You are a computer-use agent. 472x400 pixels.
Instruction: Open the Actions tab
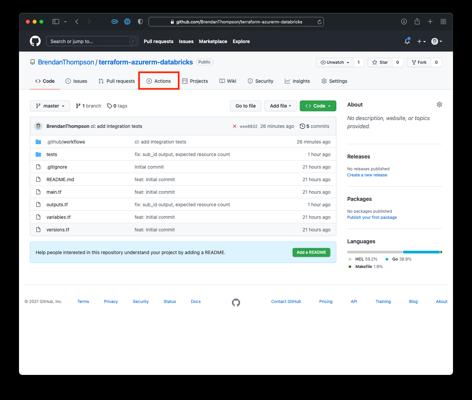tap(159, 81)
